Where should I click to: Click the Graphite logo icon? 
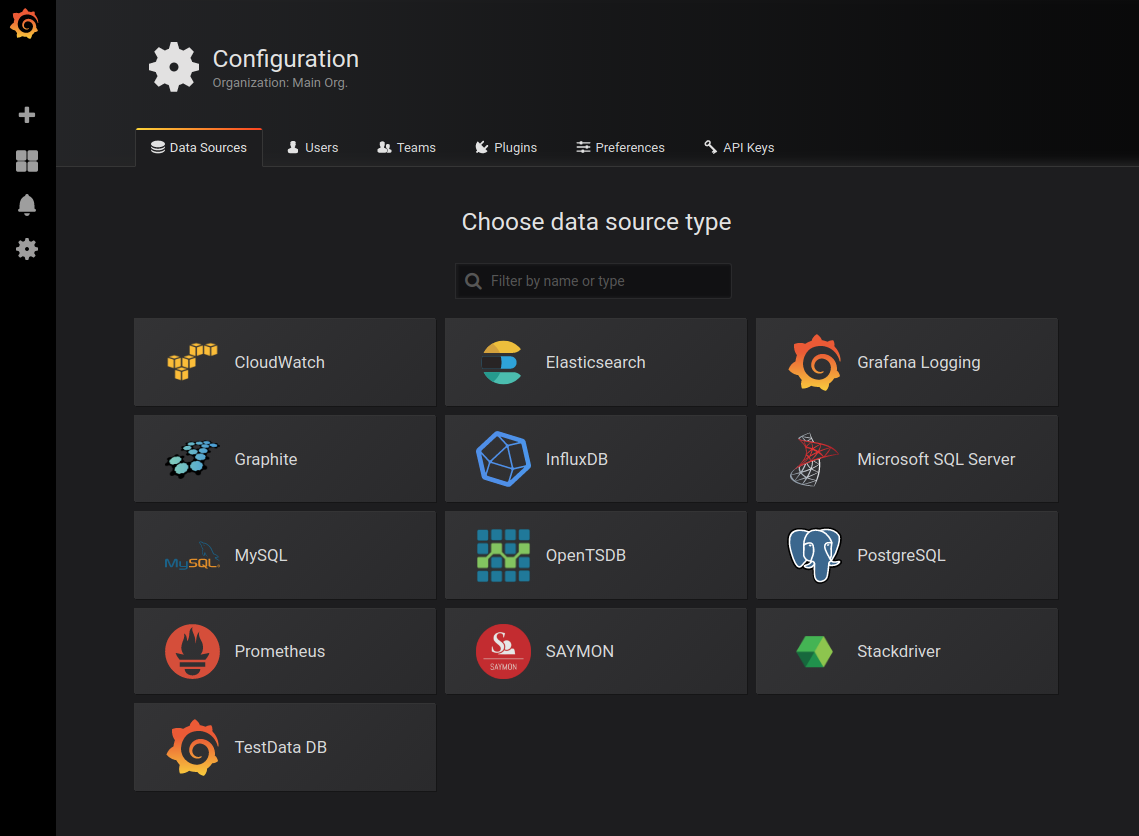[x=192, y=458]
